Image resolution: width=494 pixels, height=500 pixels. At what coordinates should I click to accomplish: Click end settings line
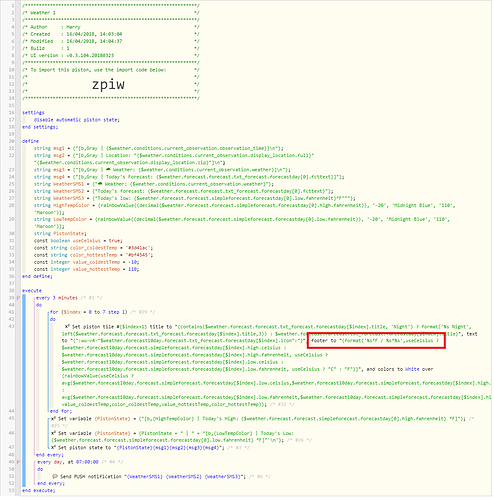click(40, 127)
